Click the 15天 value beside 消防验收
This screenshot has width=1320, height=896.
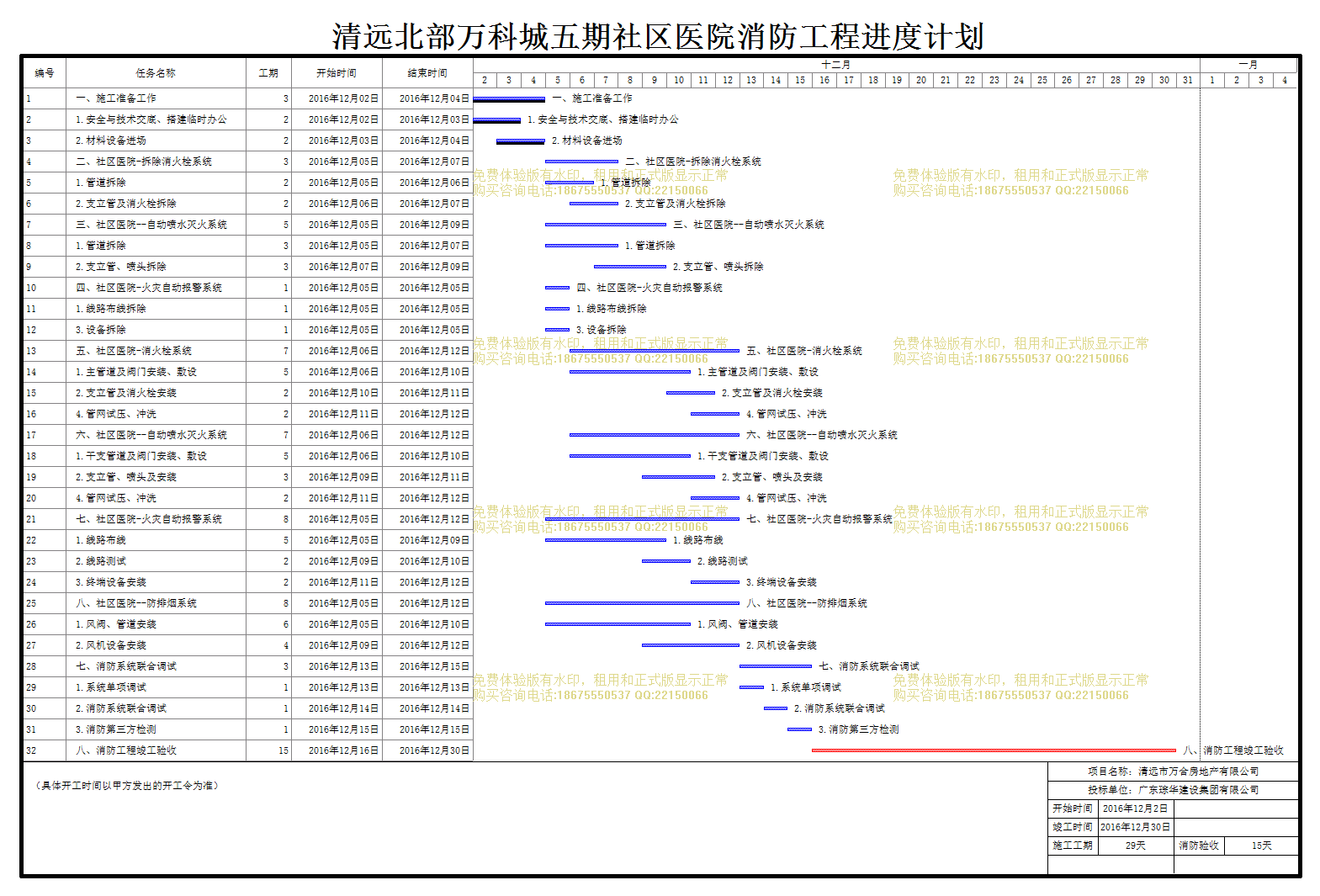coord(1262,846)
